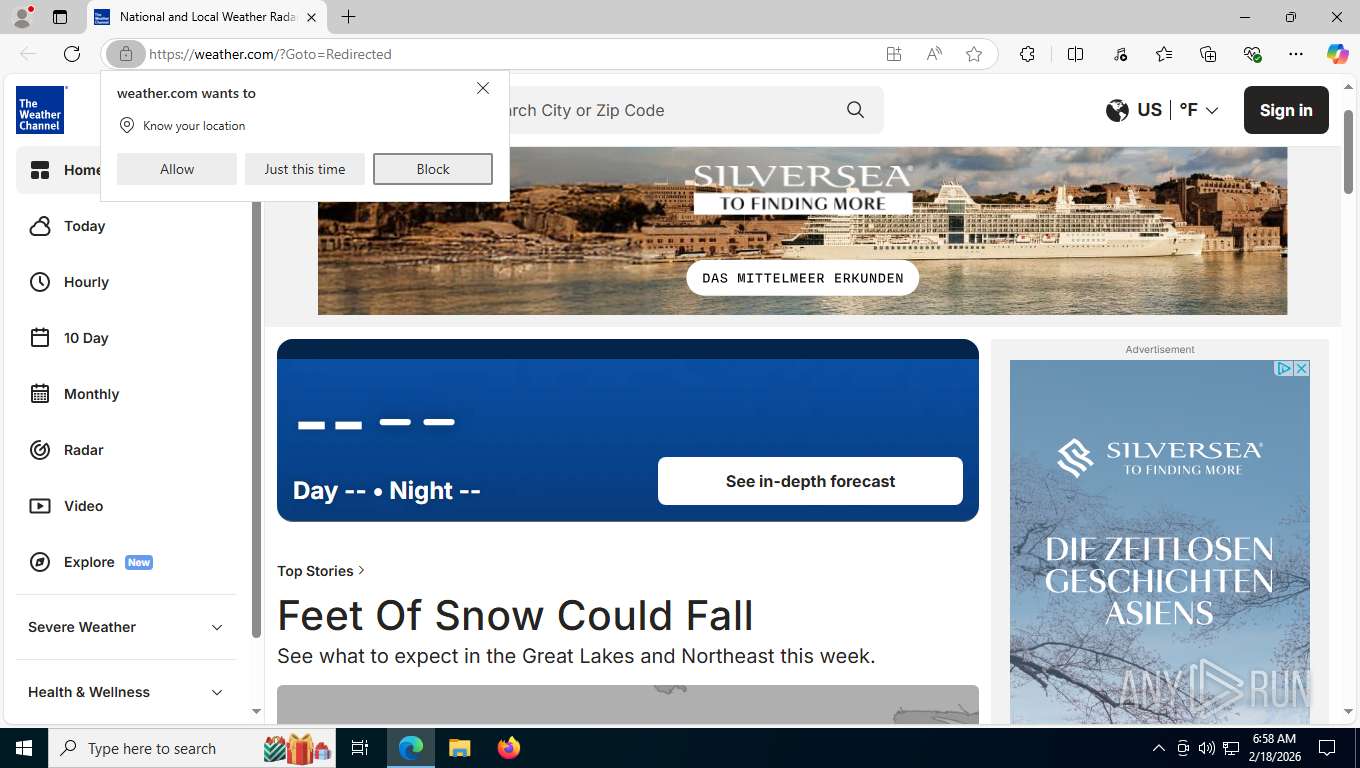The height and width of the screenshot is (768, 1360).
Task: Click See in-depth forecast button
Action: pyautogui.click(x=810, y=481)
